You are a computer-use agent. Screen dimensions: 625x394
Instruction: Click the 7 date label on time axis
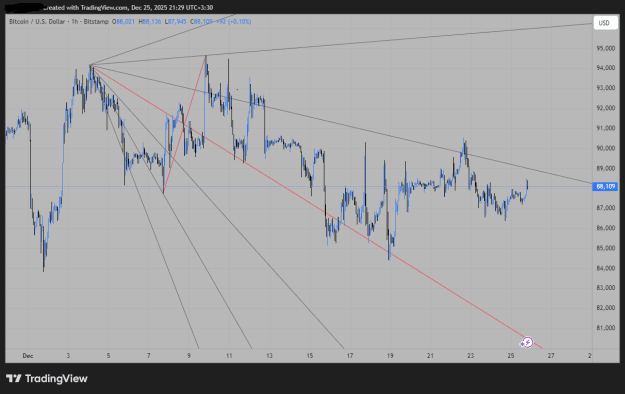pos(149,356)
